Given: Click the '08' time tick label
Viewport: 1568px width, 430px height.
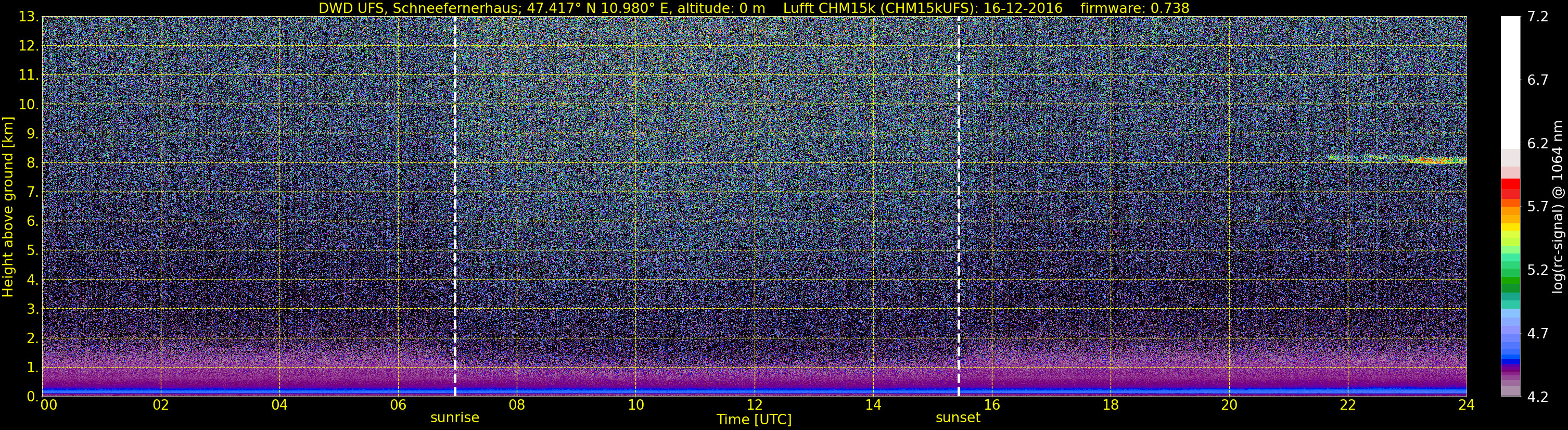Looking at the screenshot, I should [x=517, y=405].
